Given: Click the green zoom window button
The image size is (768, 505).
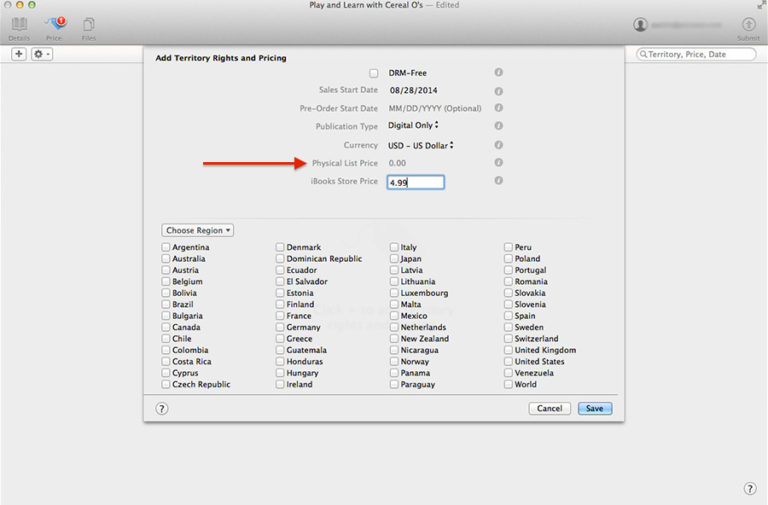Looking at the screenshot, I should click(x=32, y=4).
